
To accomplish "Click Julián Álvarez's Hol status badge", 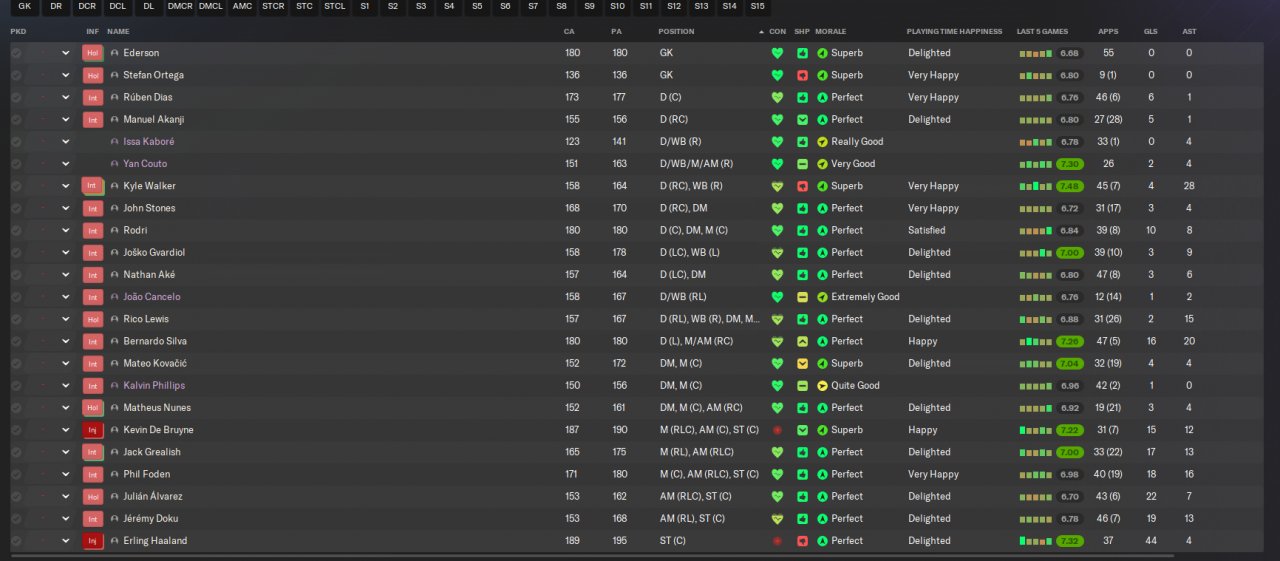I will click(x=93, y=496).
